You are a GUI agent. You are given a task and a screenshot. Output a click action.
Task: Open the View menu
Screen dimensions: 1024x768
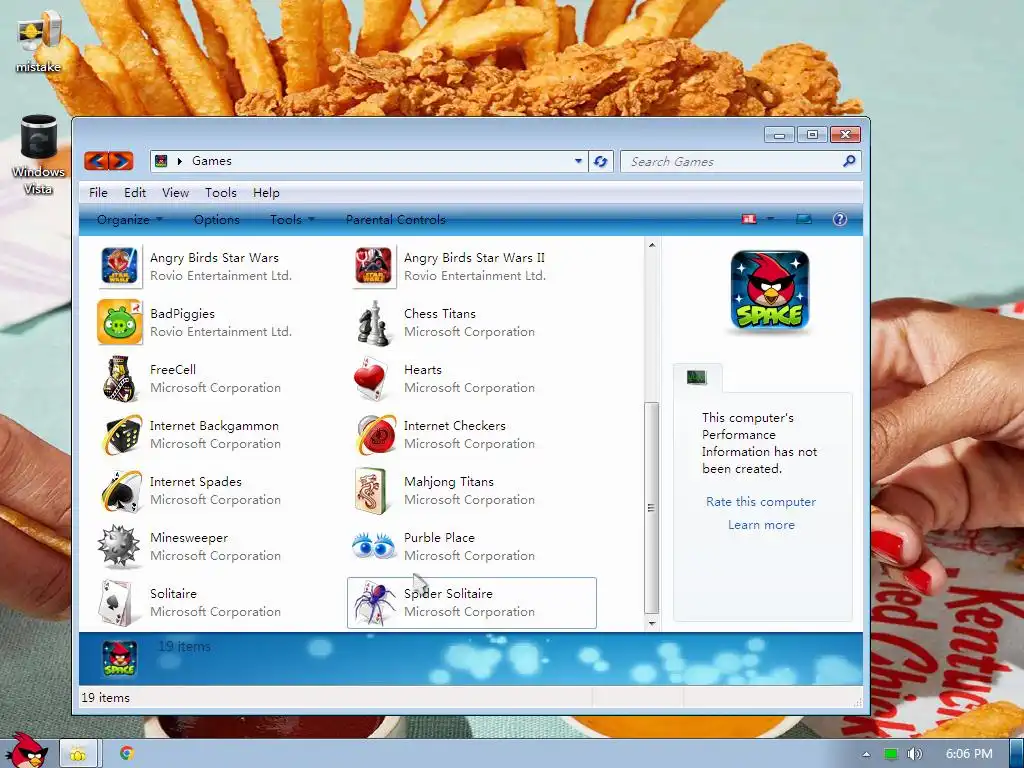coord(175,193)
